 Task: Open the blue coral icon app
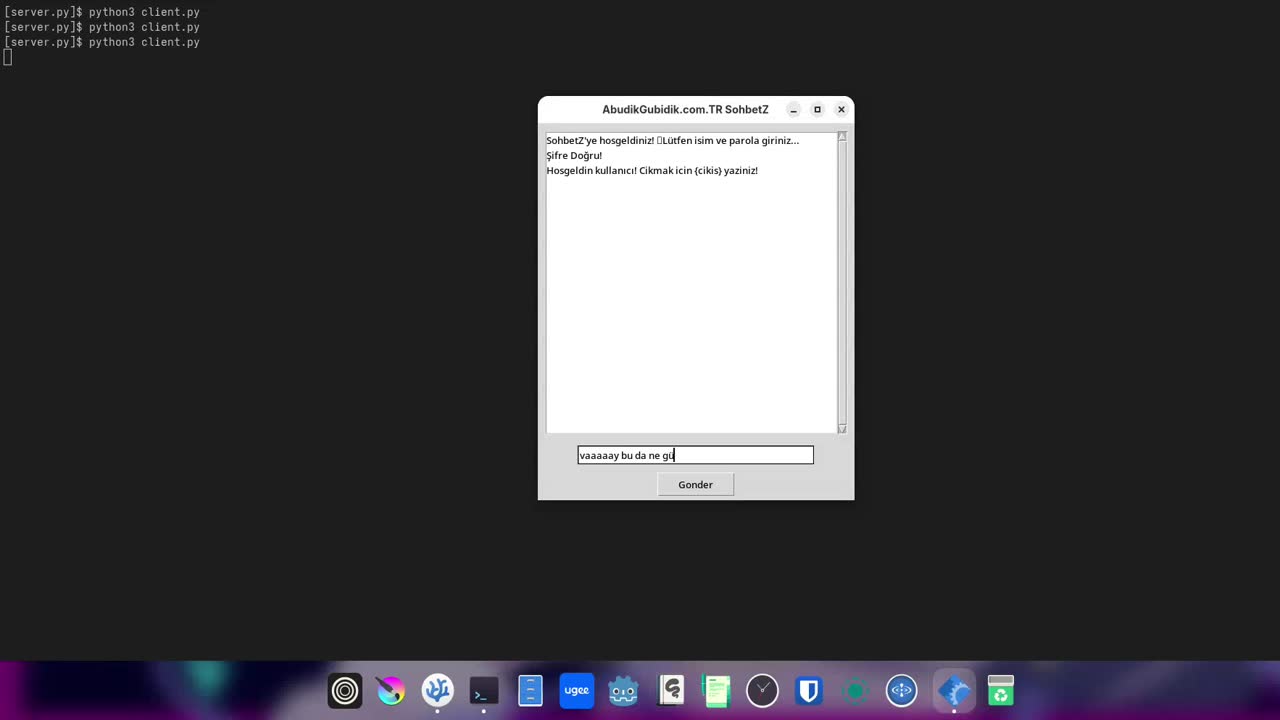click(437, 691)
